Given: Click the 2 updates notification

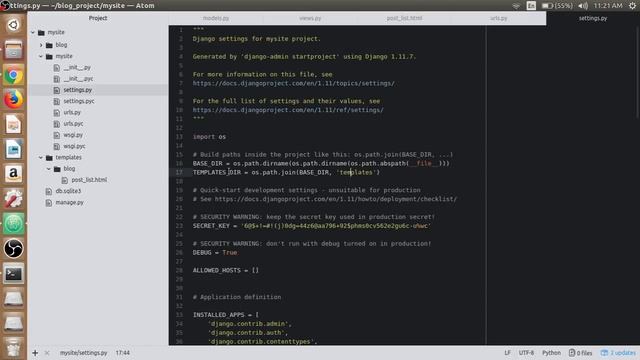Looking at the screenshot, I should [618, 353].
